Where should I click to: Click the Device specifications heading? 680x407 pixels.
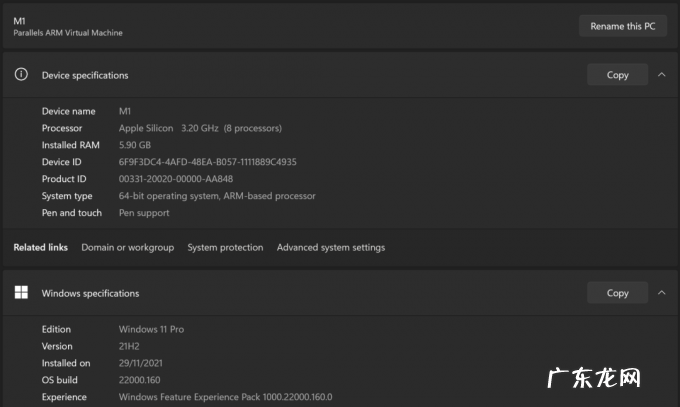(x=85, y=75)
